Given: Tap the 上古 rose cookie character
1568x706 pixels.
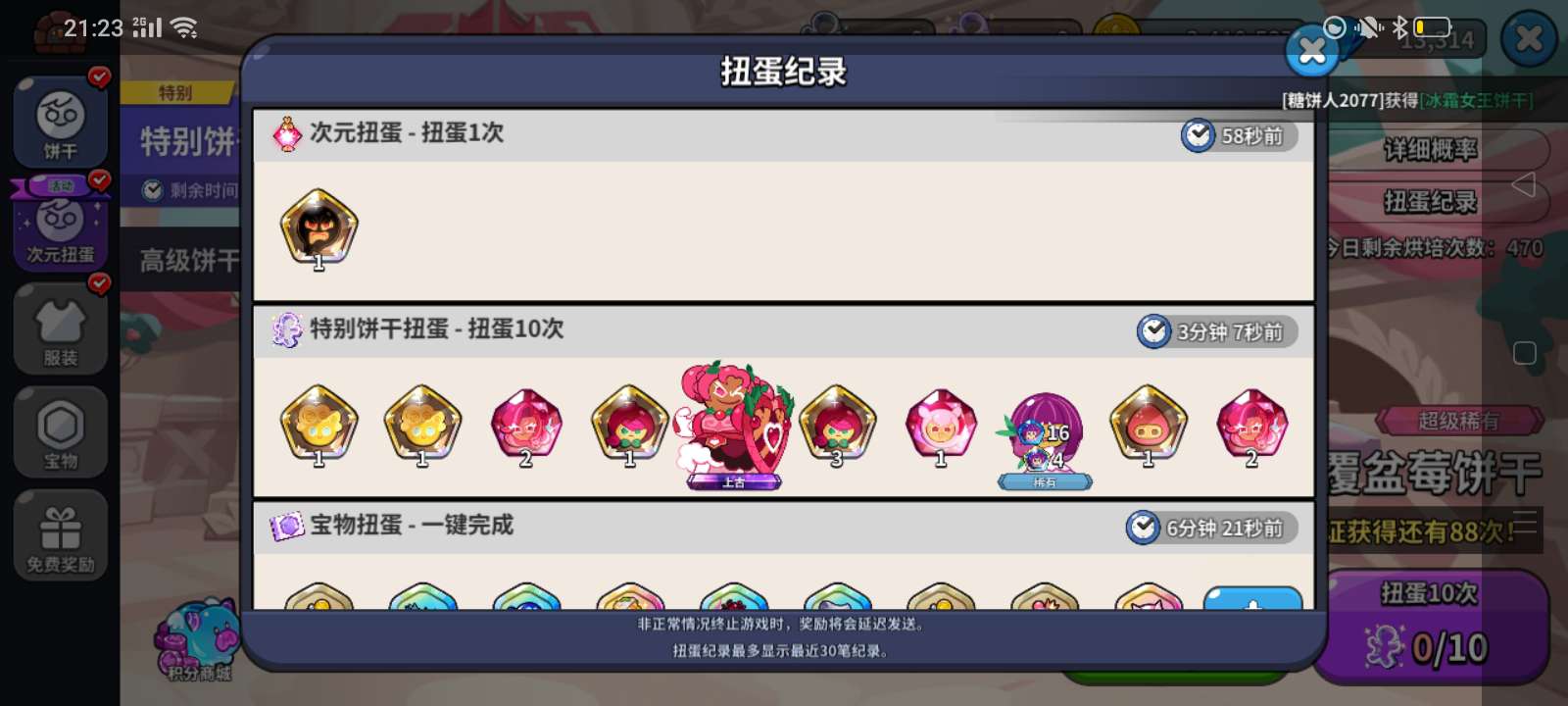Looking at the screenshot, I should tap(733, 424).
